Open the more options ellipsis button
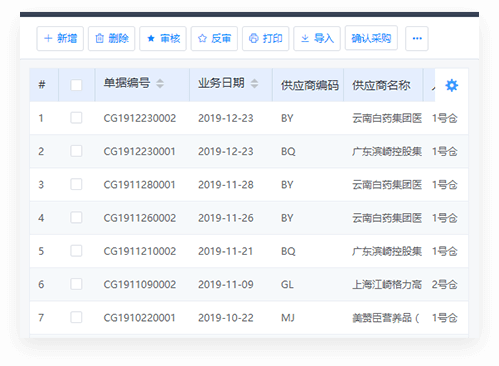This screenshot has width=499, height=366. [x=417, y=39]
